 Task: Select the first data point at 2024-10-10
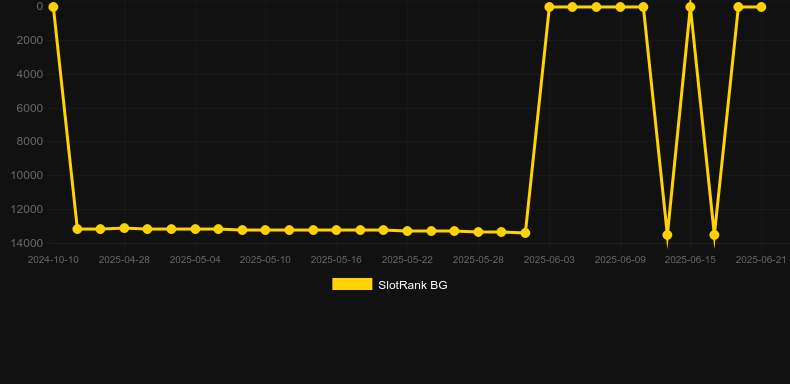(53, 7)
